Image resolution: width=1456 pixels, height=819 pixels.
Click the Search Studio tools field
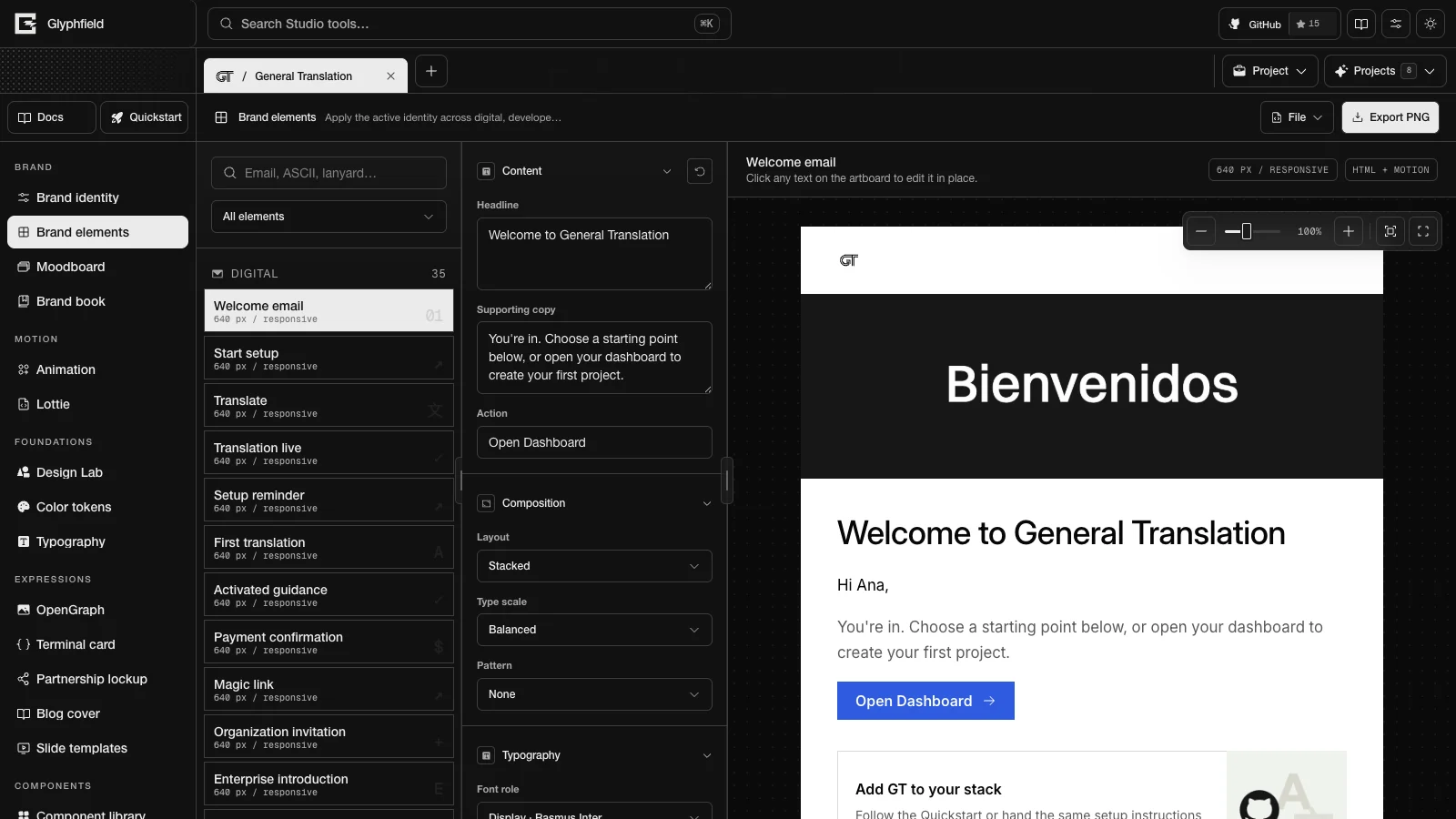[469, 24]
